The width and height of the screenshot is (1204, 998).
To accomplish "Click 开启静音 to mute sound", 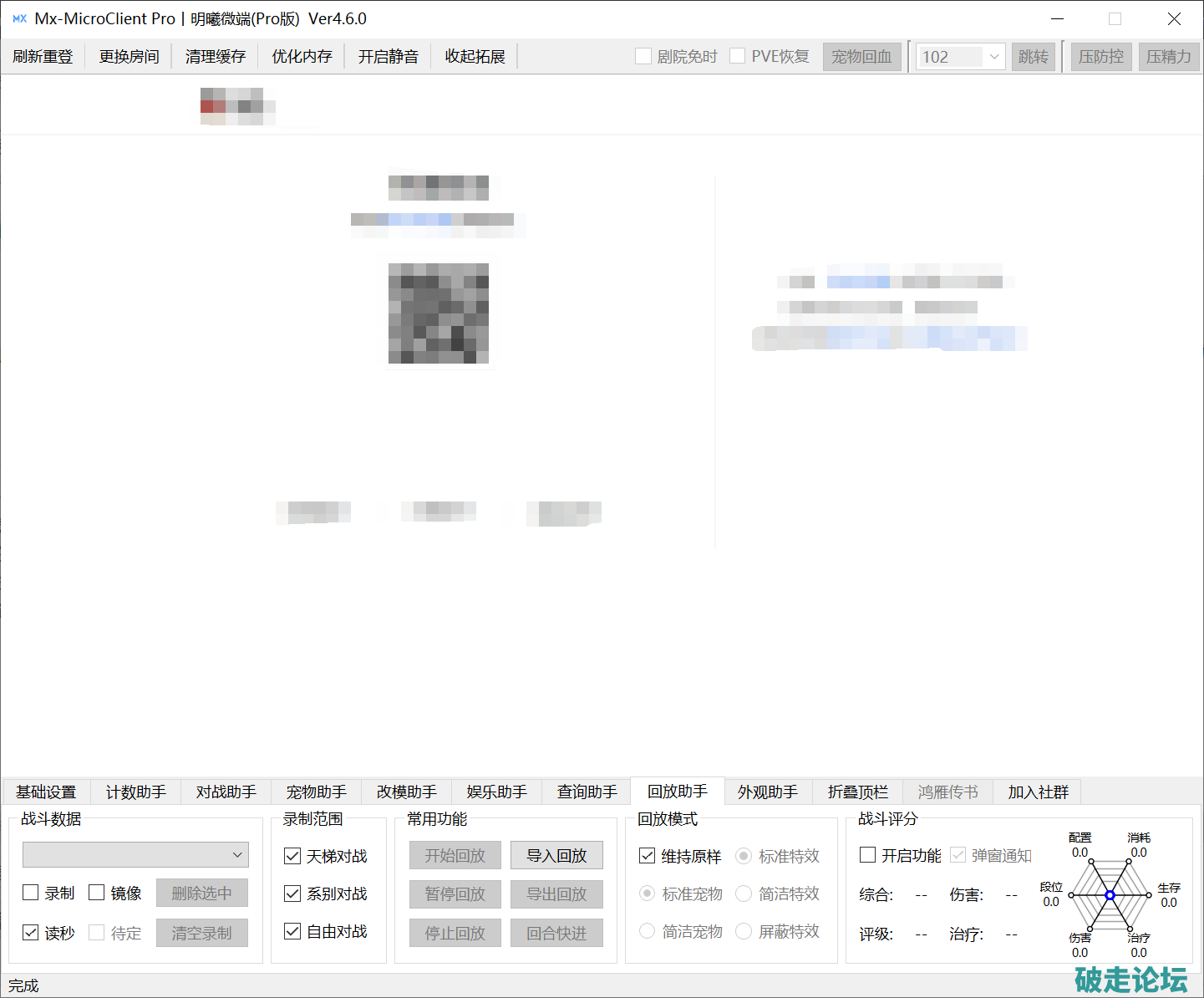I will pos(389,57).
